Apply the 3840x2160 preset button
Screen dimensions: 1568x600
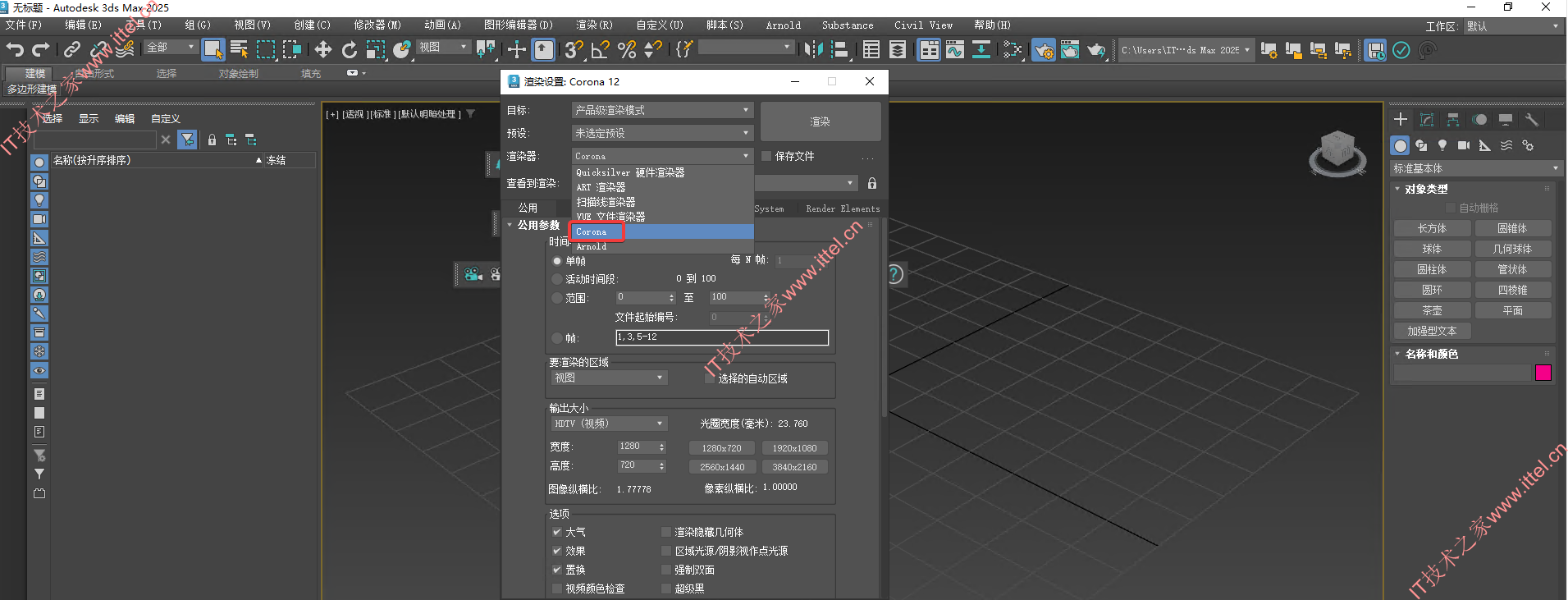click(794, 467)
